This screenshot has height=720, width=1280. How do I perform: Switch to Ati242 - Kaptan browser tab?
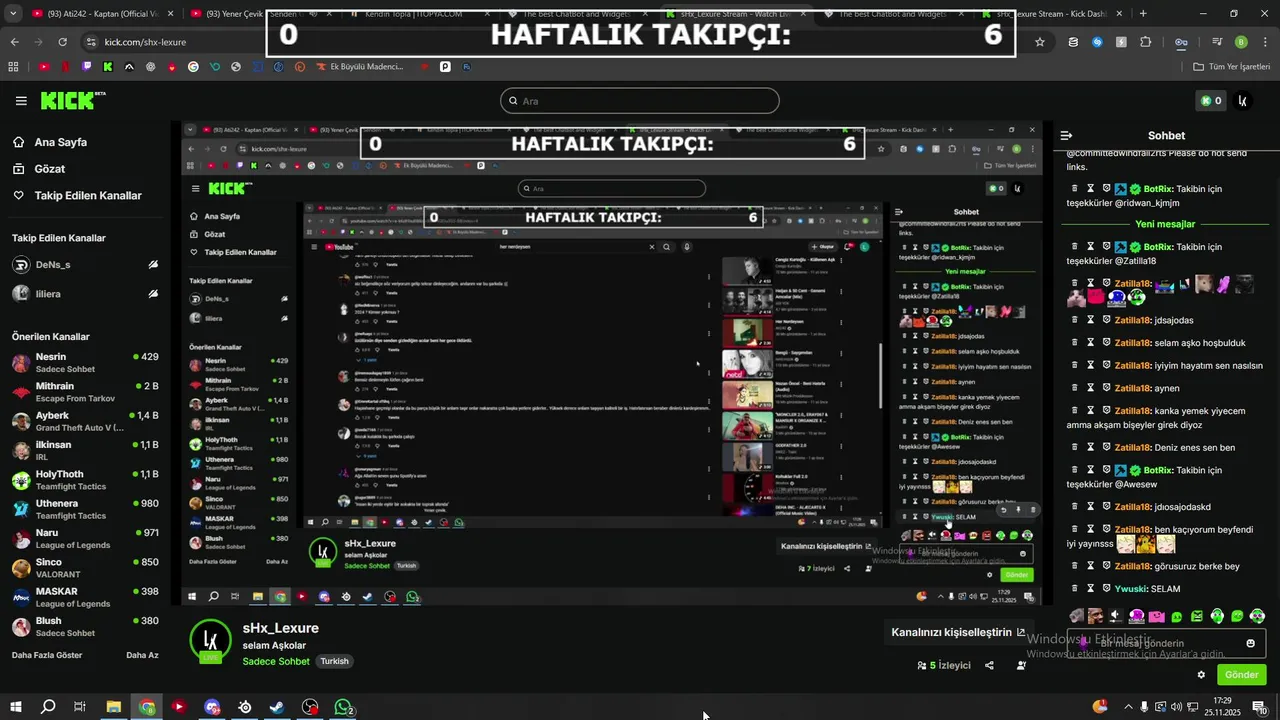click(102, 14)
